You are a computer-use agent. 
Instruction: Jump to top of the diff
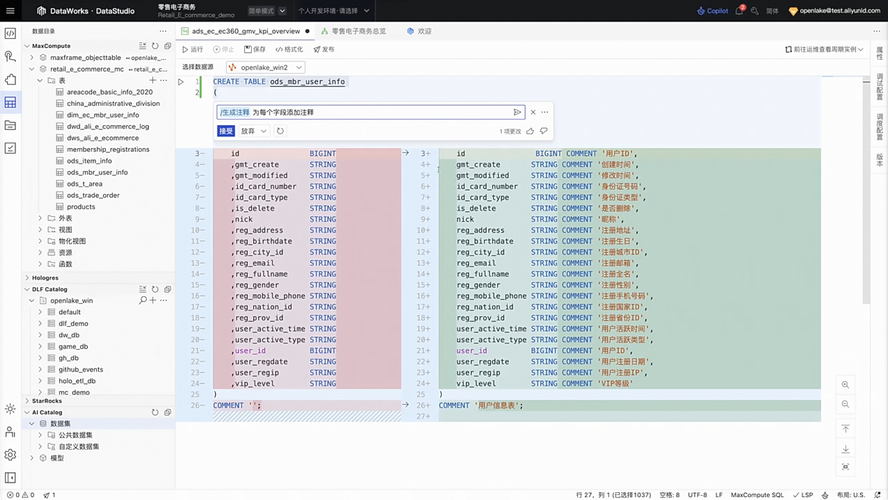pos(845,429)
